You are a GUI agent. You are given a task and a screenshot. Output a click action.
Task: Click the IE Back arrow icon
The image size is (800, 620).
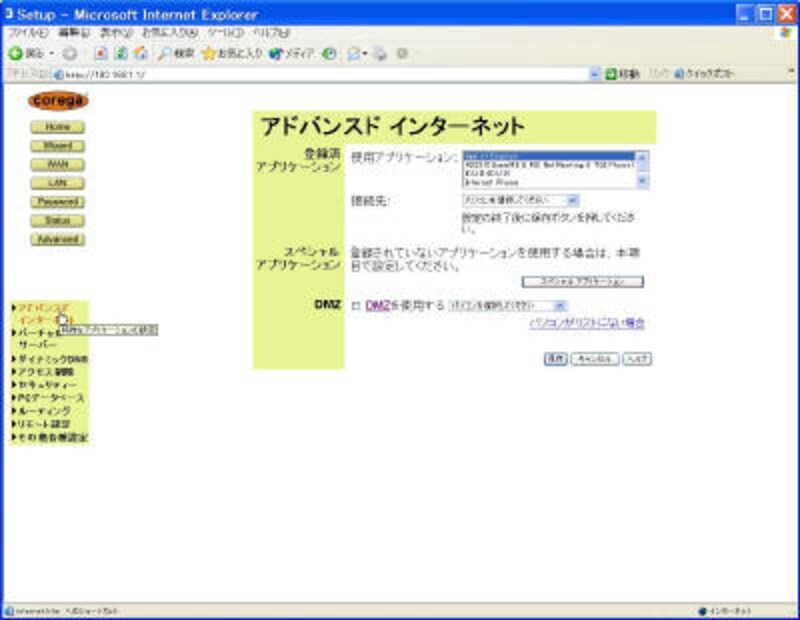point(17,53)
